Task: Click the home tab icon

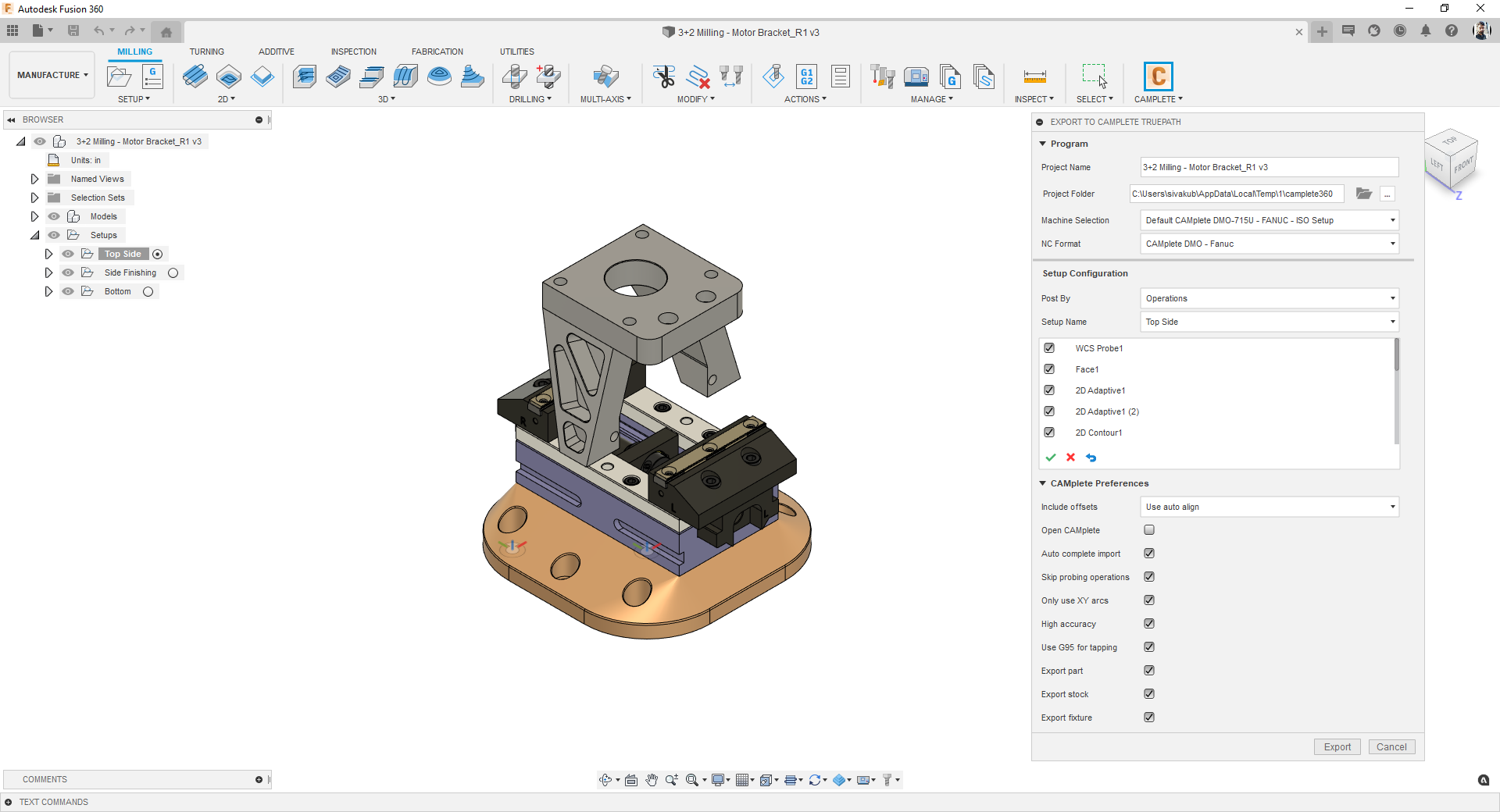Action: (166, 32)
